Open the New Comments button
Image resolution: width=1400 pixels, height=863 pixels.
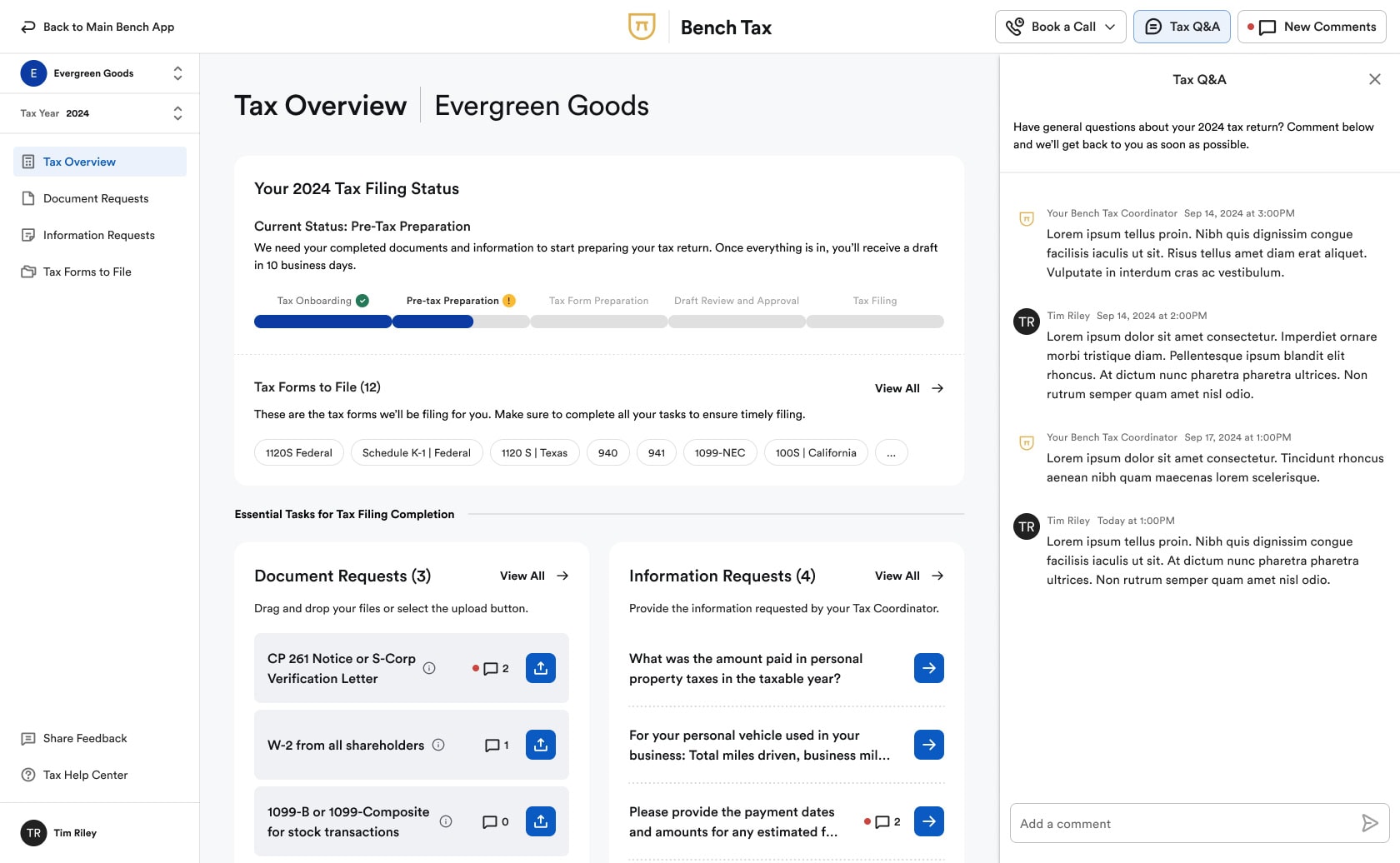click(1312, 27)
